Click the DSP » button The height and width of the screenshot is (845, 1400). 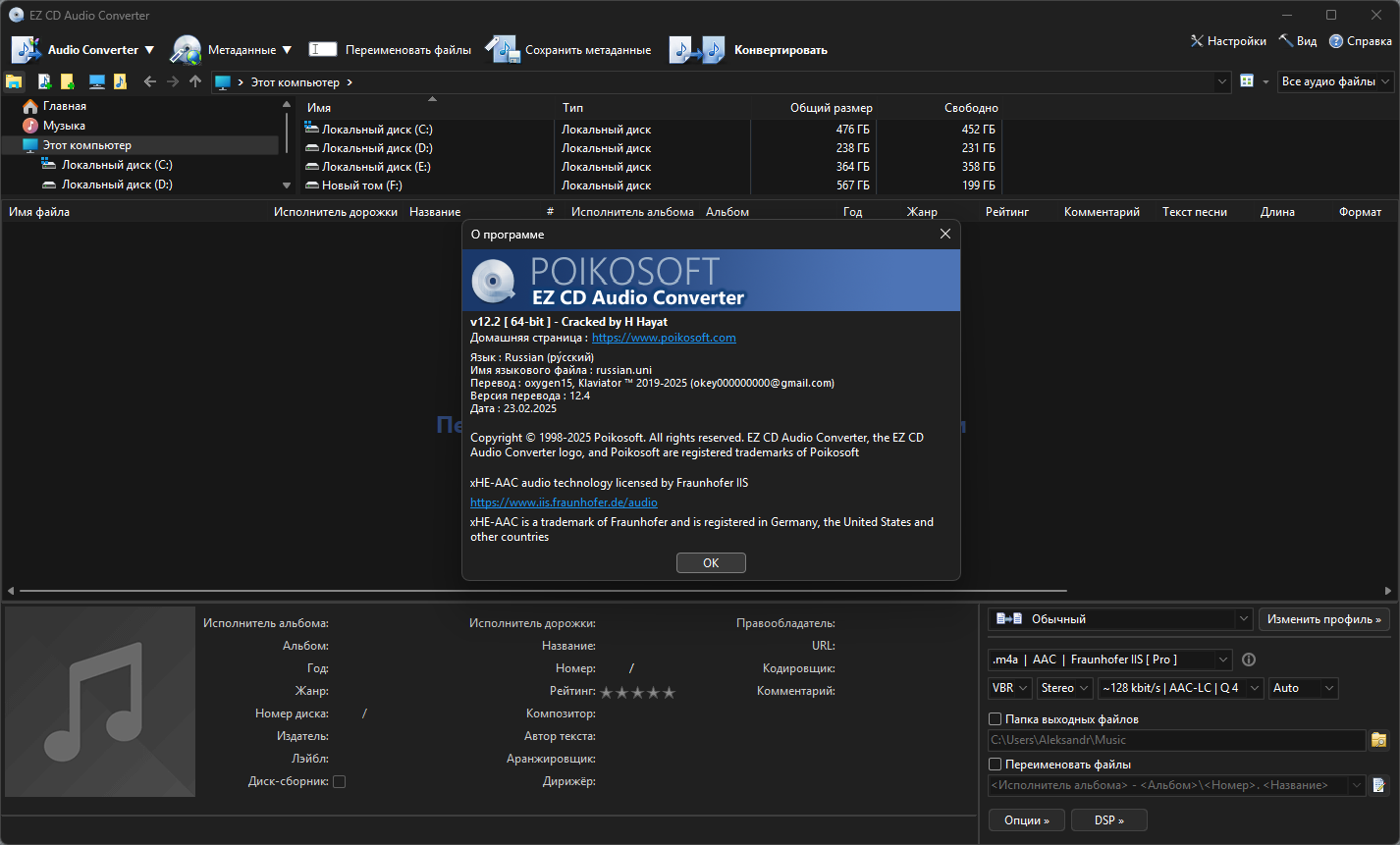[1109, 819]
